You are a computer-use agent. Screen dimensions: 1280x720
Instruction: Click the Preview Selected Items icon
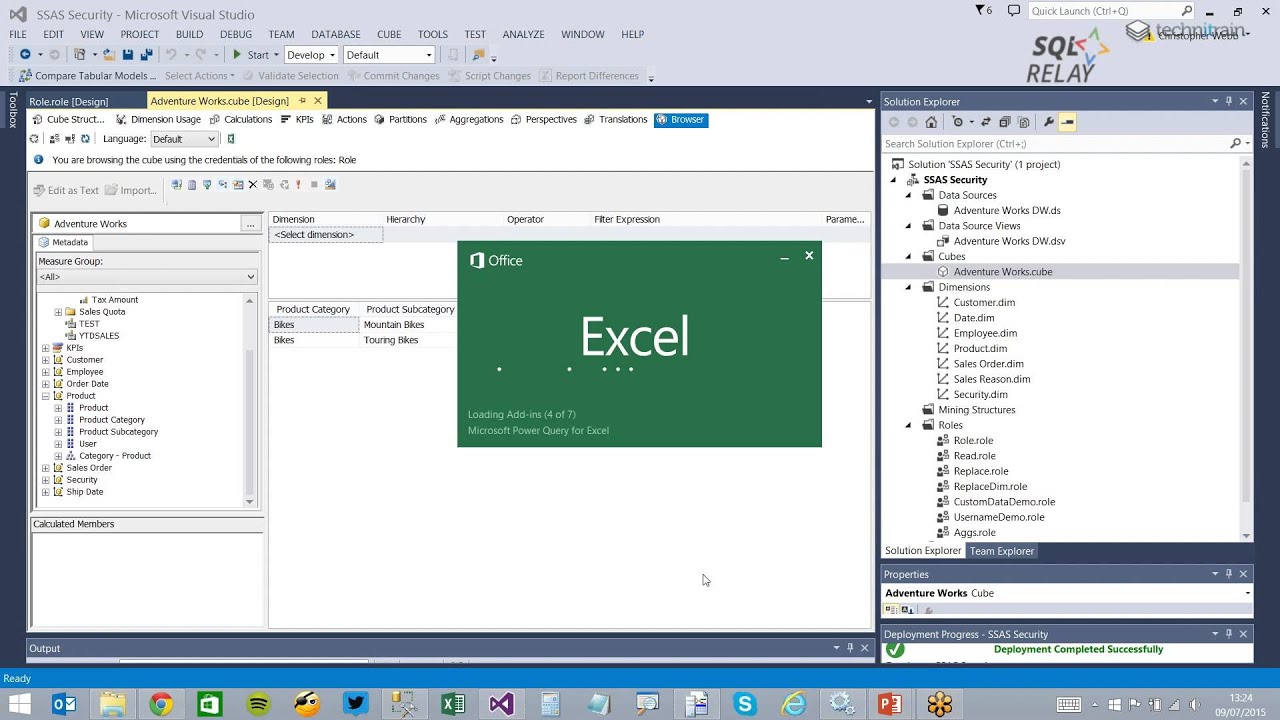point(1068,122)
